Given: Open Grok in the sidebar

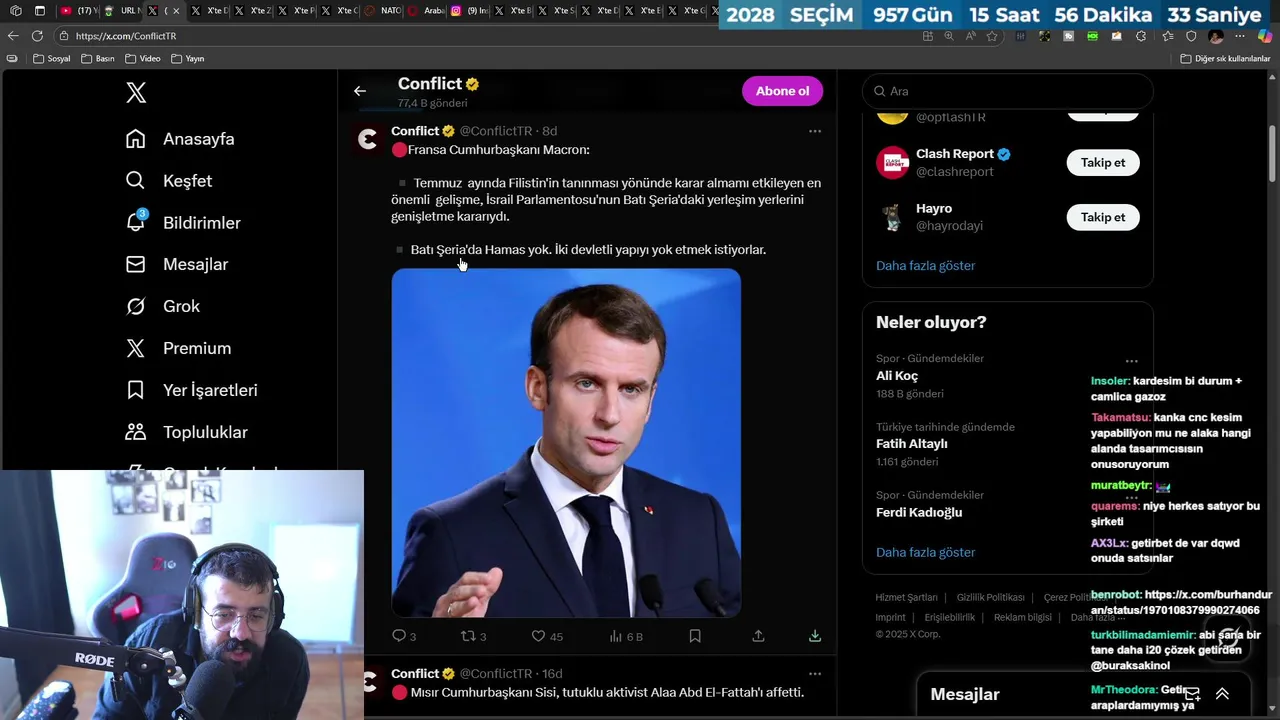Looking at the screenshot, I should point(163,307).
